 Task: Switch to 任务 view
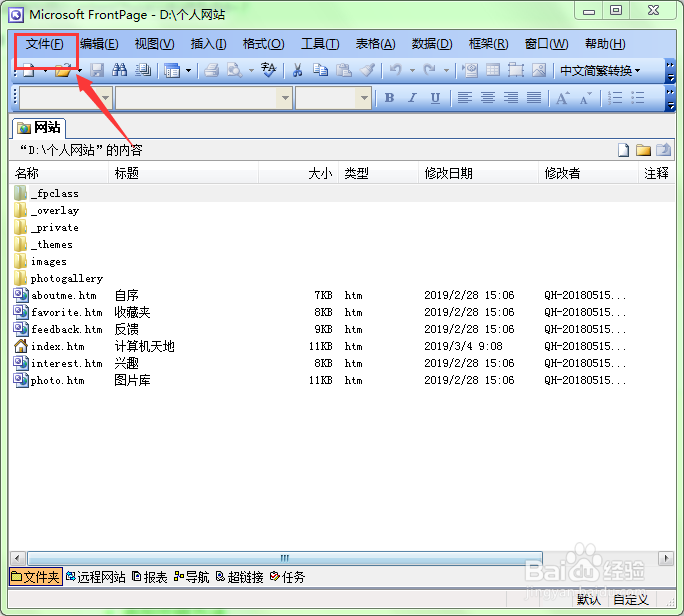287,577
